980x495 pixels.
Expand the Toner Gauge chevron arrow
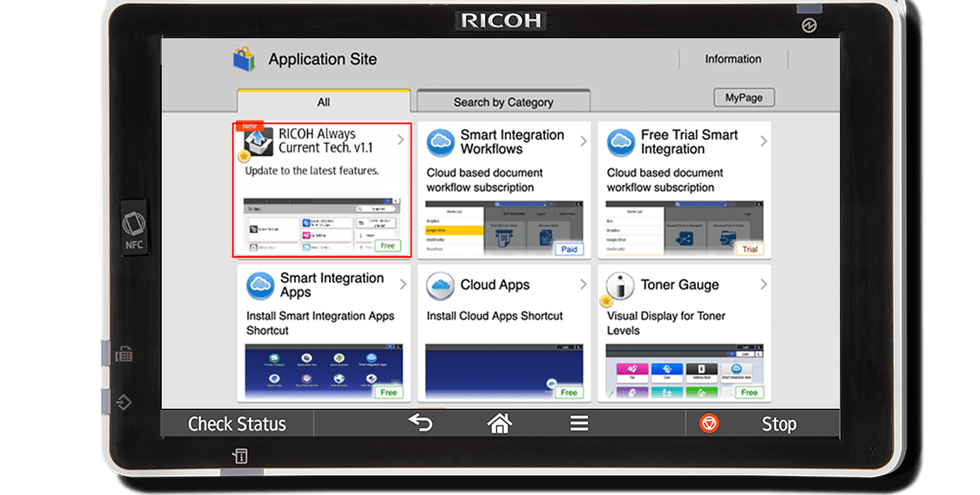click(x=763, y=285)
